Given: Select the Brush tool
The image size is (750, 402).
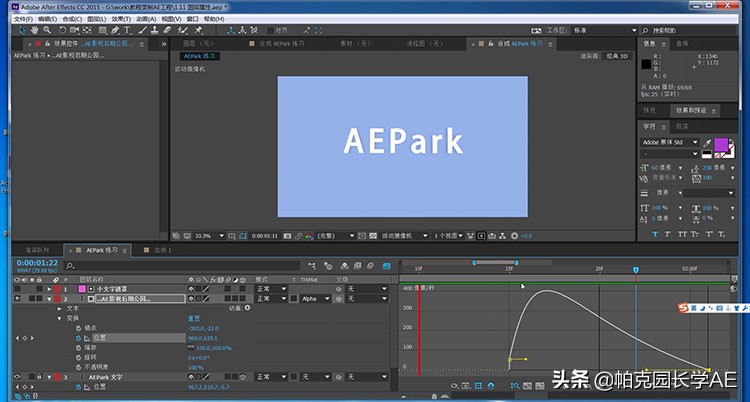Looking at the screenshot, I should [143, 30].
